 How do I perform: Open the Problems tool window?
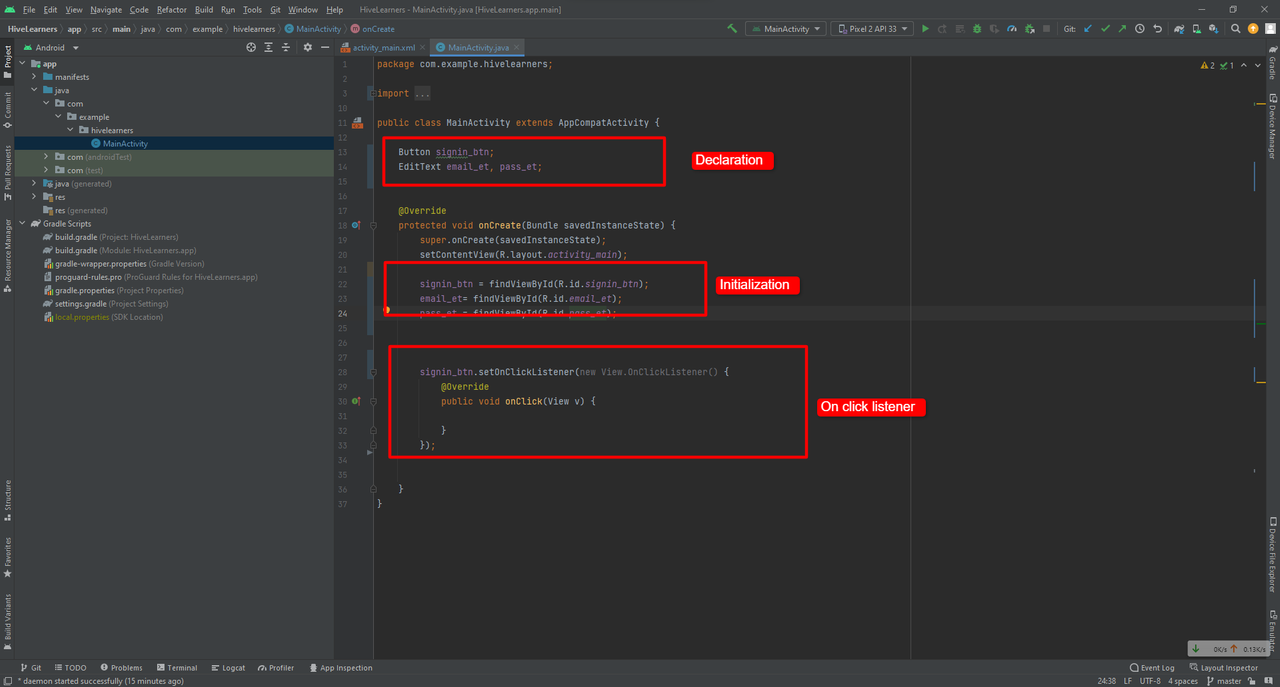click(x=121, y=667)
